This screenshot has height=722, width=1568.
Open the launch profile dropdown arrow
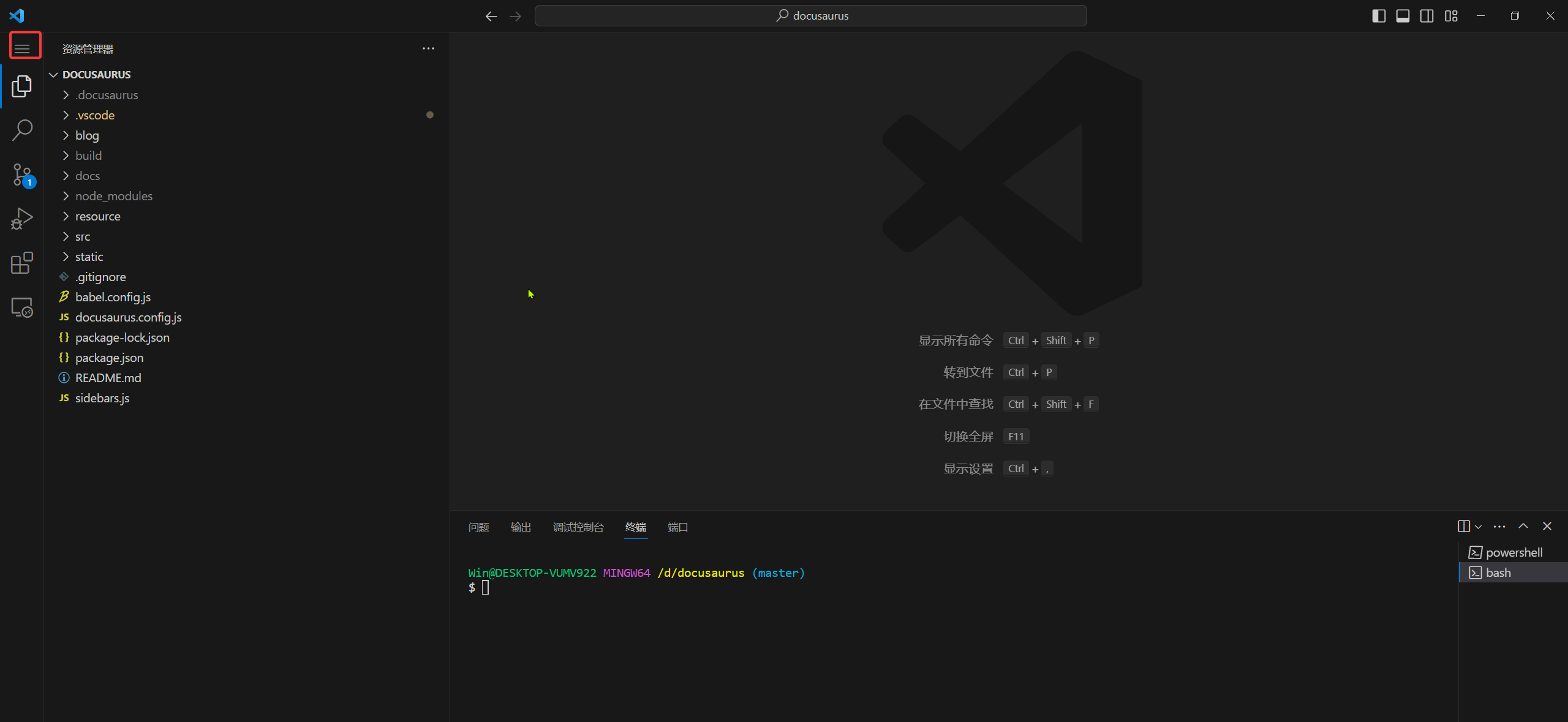[x=1478, y=527]
